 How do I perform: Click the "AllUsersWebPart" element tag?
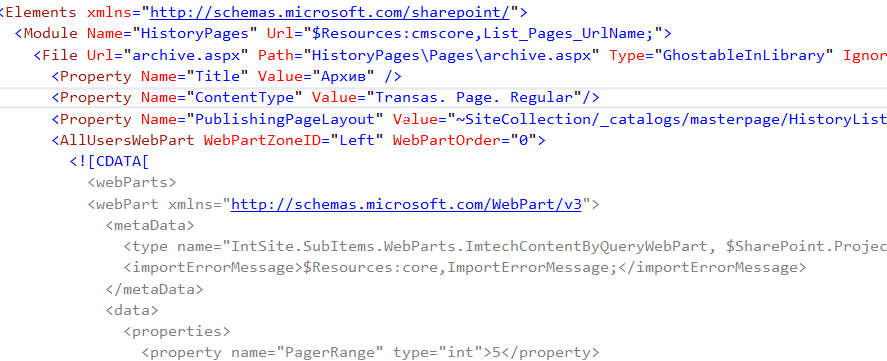point(127,140)
